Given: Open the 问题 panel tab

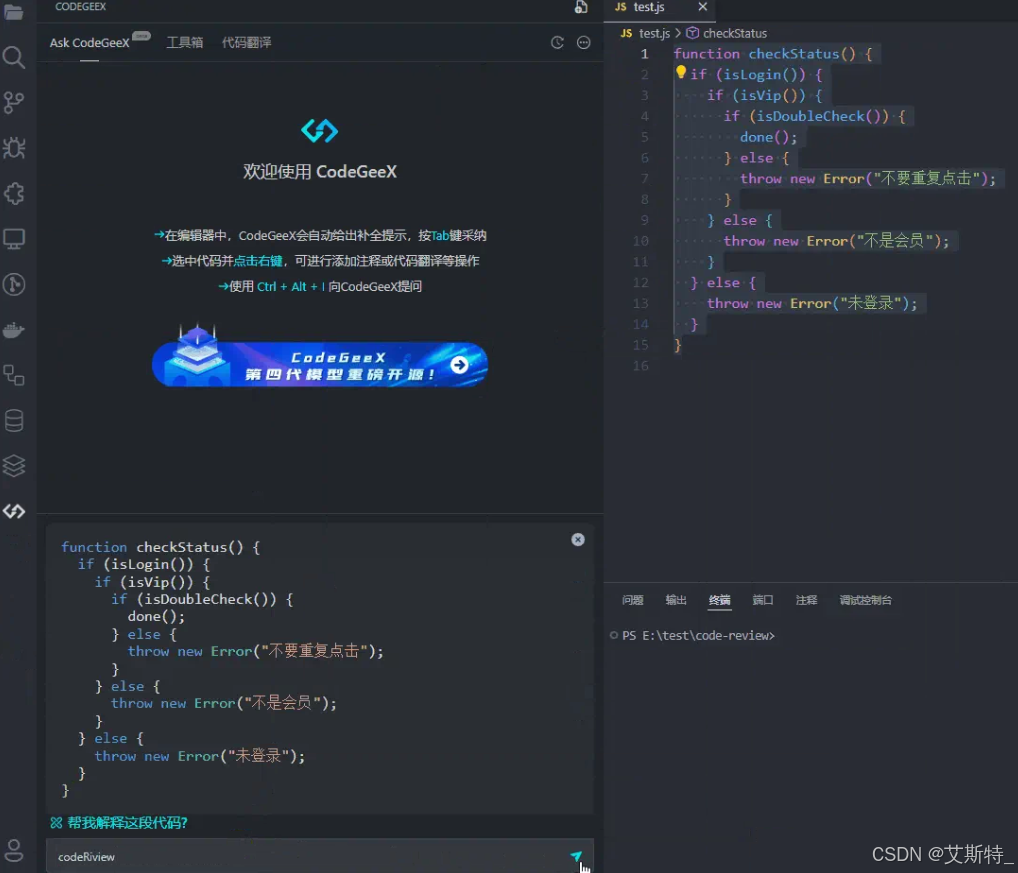Looking at the screenshot, I should click(632, 600).
